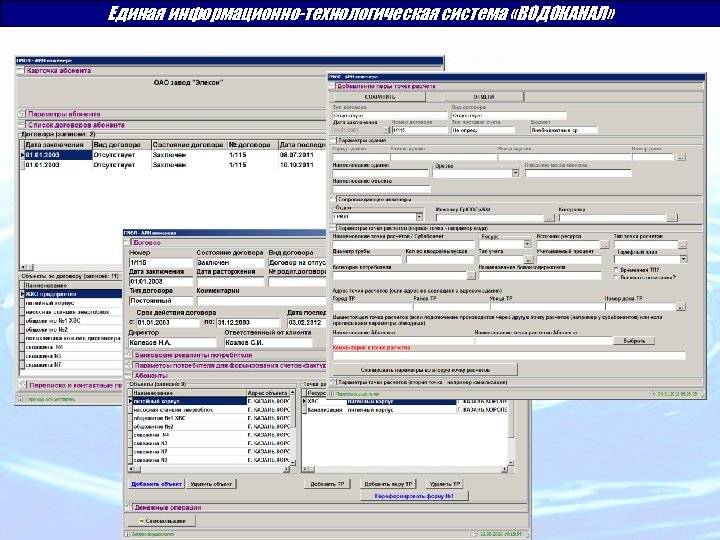Toggle the checkbox below Временная ТП?
Image resolution: width=720 pixels, height=540 pixels.
click(x=616, y=278)
